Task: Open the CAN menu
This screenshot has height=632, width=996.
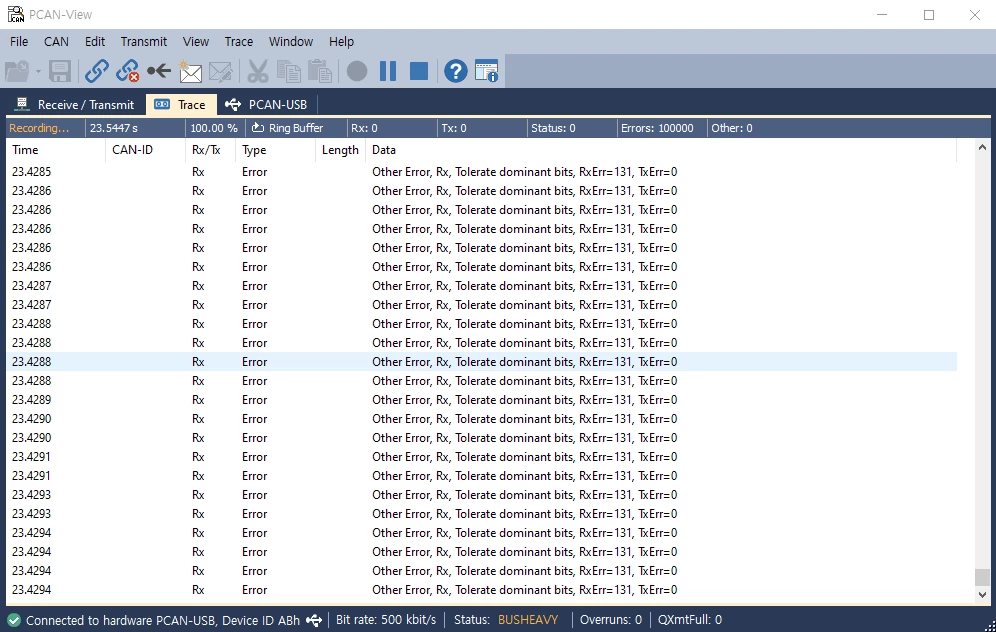Action: click(56, 41)
